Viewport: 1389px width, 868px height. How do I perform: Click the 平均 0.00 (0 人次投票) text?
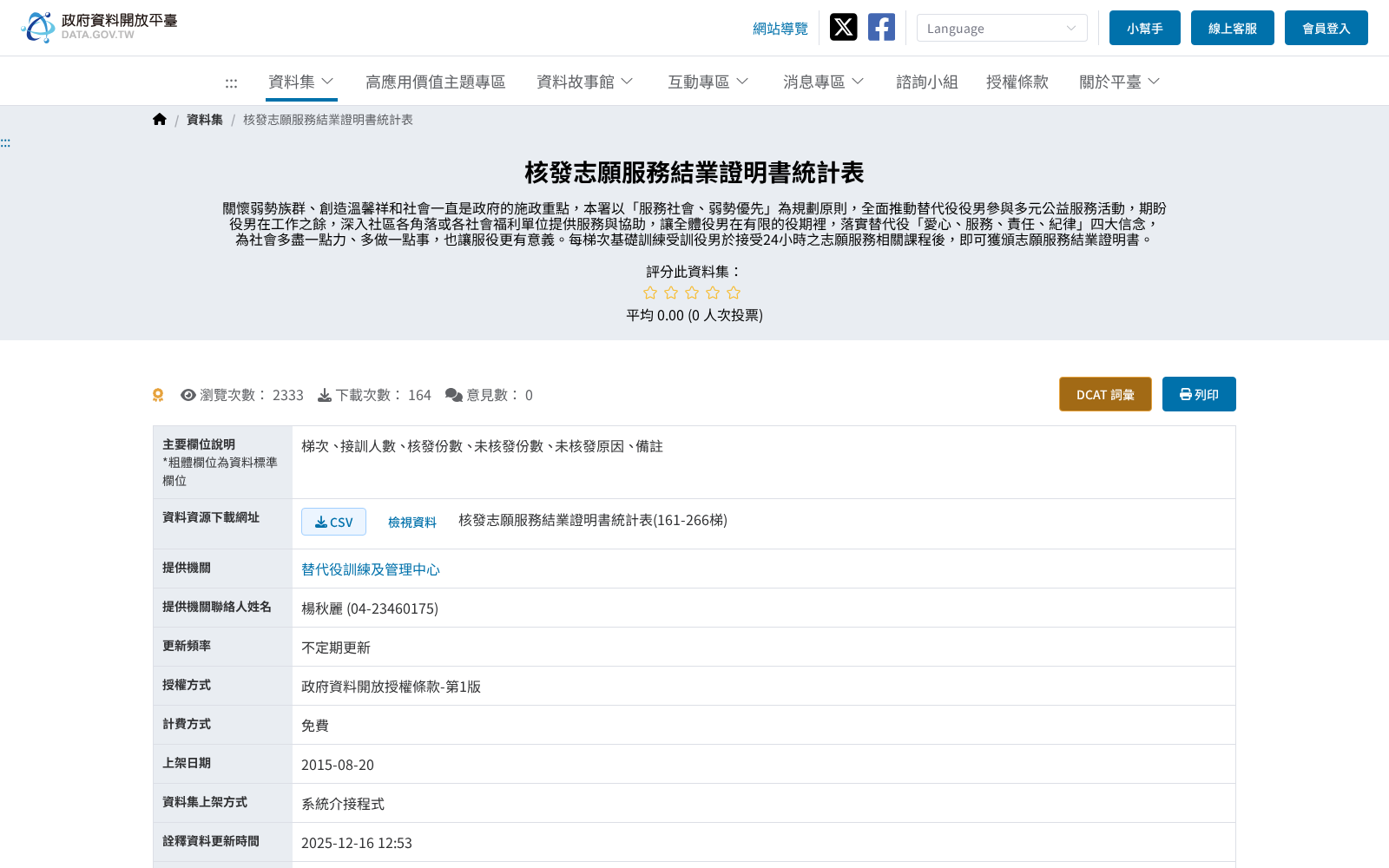coord(694,315)
